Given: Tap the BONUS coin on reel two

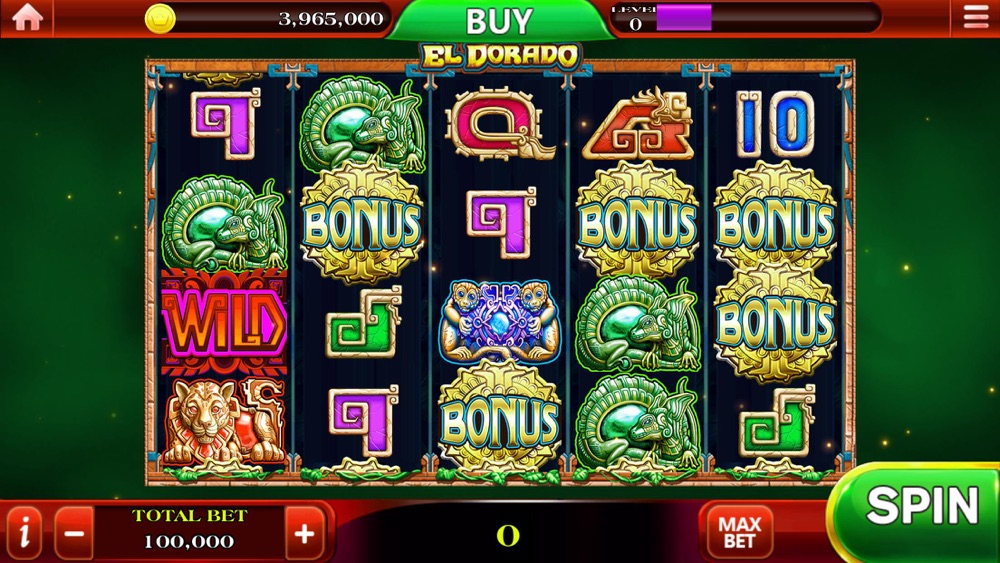Looking at the screenshot, I should click(362, 223).
